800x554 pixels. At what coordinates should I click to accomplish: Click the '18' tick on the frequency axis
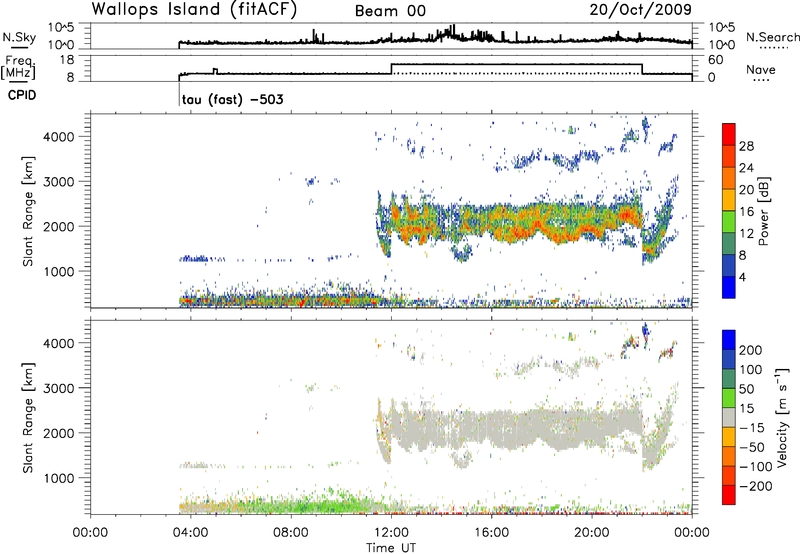[67, 60]
